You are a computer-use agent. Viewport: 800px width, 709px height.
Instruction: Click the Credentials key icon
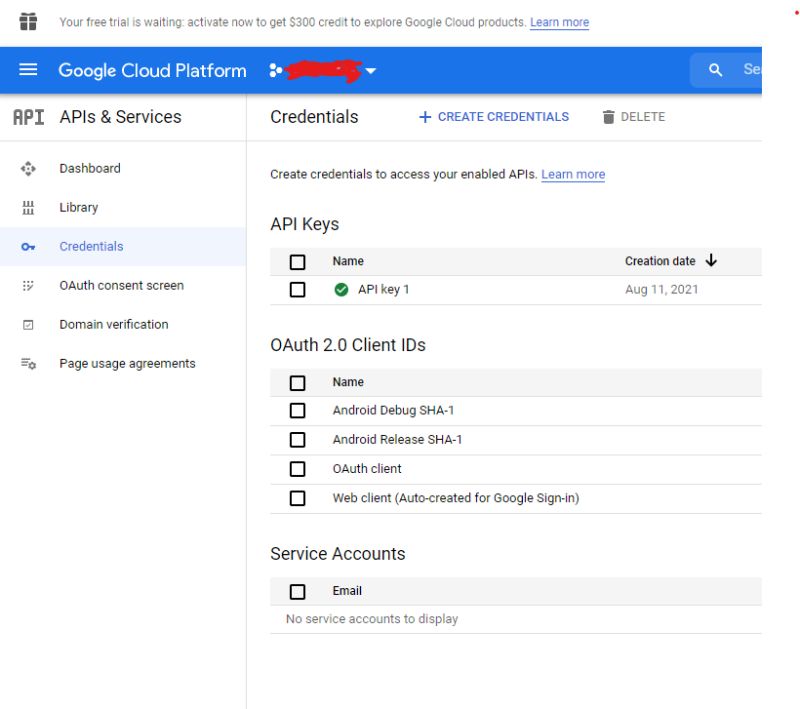28,247
